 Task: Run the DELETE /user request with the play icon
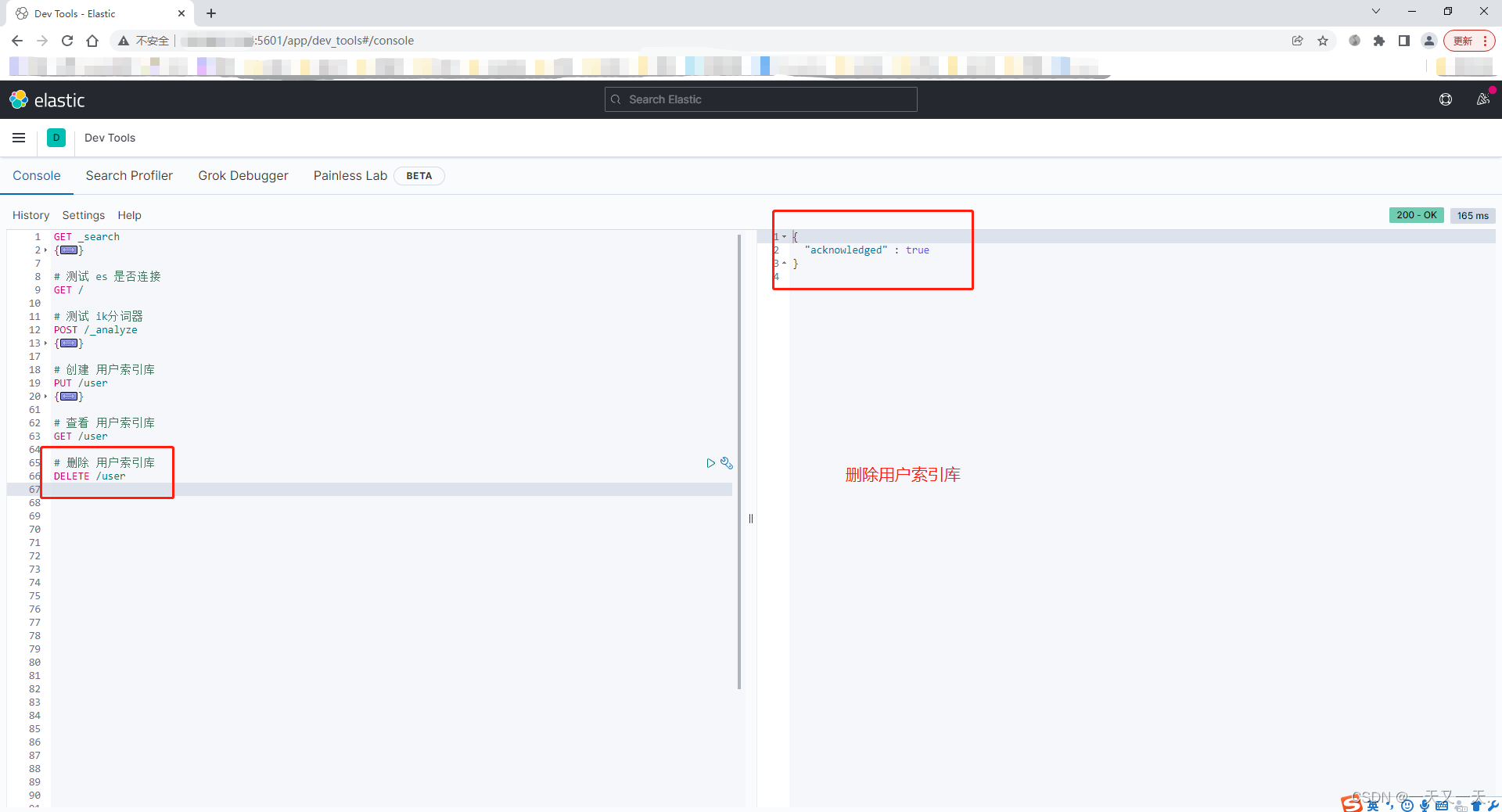click(710, 463)
